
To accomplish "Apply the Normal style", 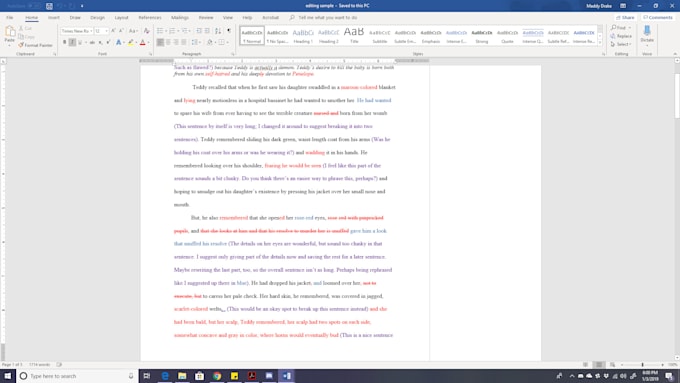I will (252, 36).
